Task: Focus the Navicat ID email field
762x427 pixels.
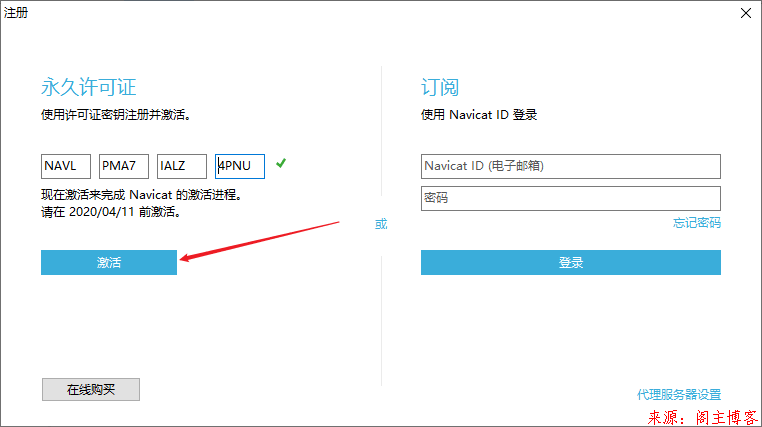Action: pos(571,167)
